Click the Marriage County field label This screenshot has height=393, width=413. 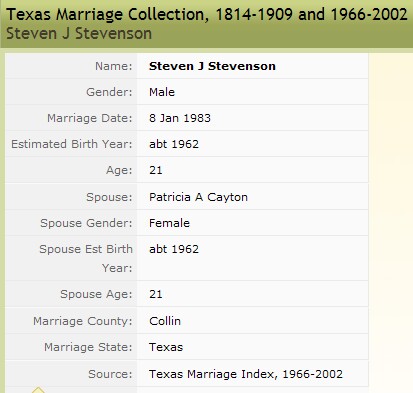coord(83,321)
